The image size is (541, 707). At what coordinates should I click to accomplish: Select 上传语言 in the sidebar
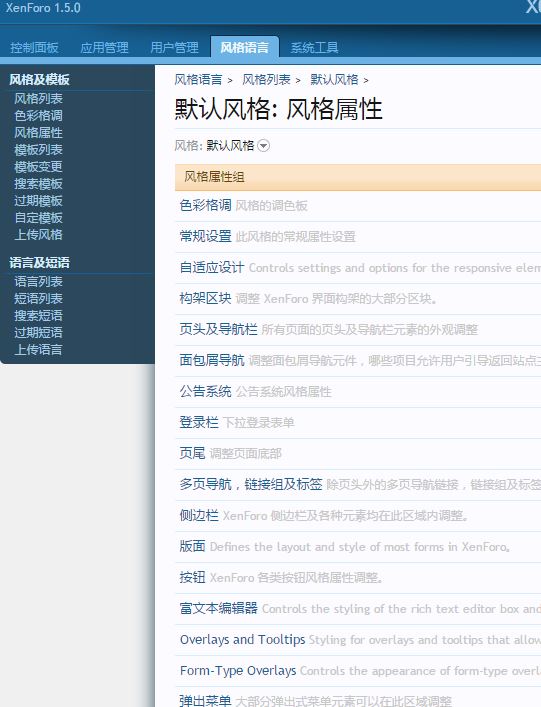pos(38,349)
